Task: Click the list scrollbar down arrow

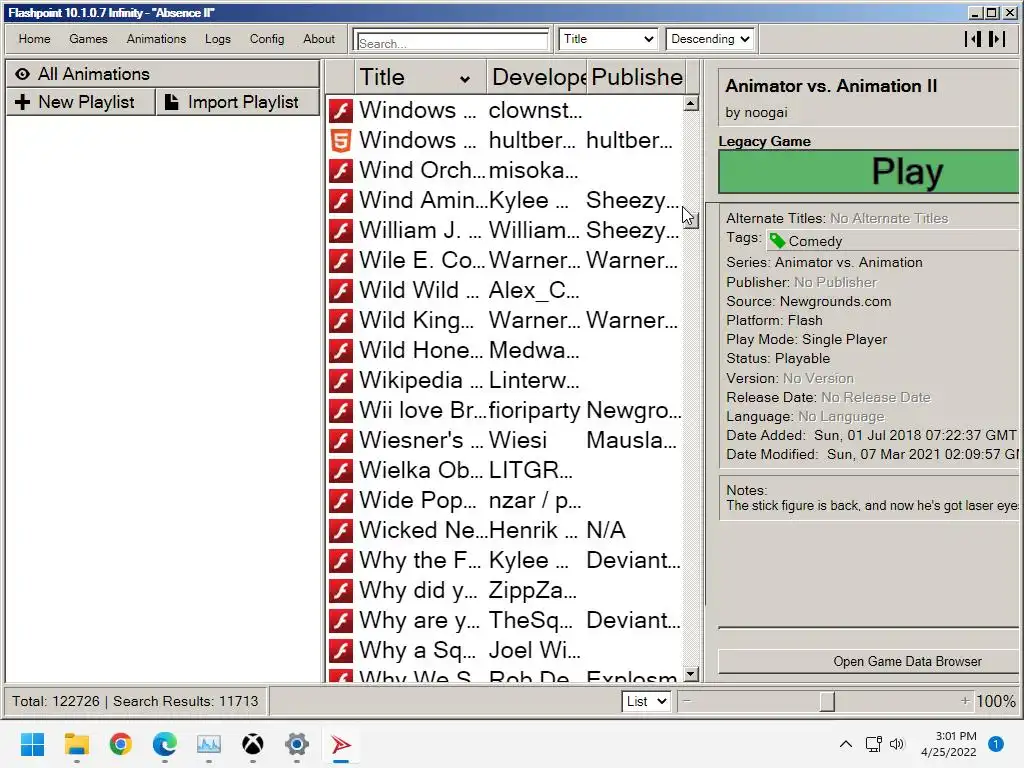Action: coord(691,674)
